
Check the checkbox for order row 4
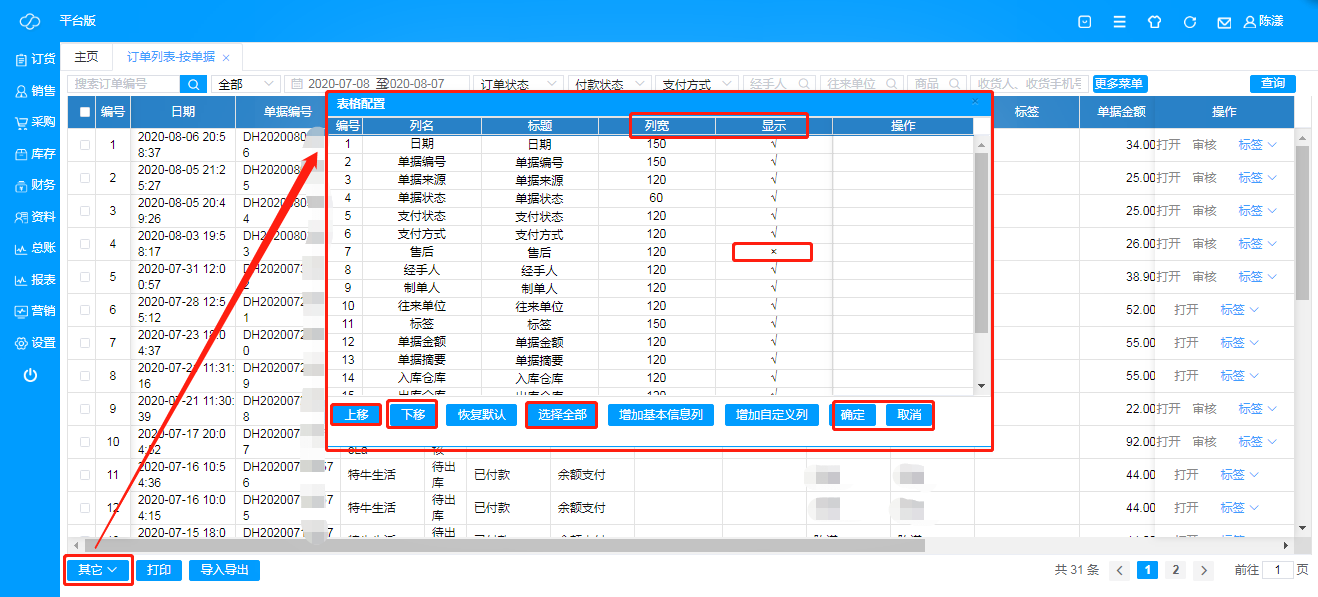tap(84, 244)
